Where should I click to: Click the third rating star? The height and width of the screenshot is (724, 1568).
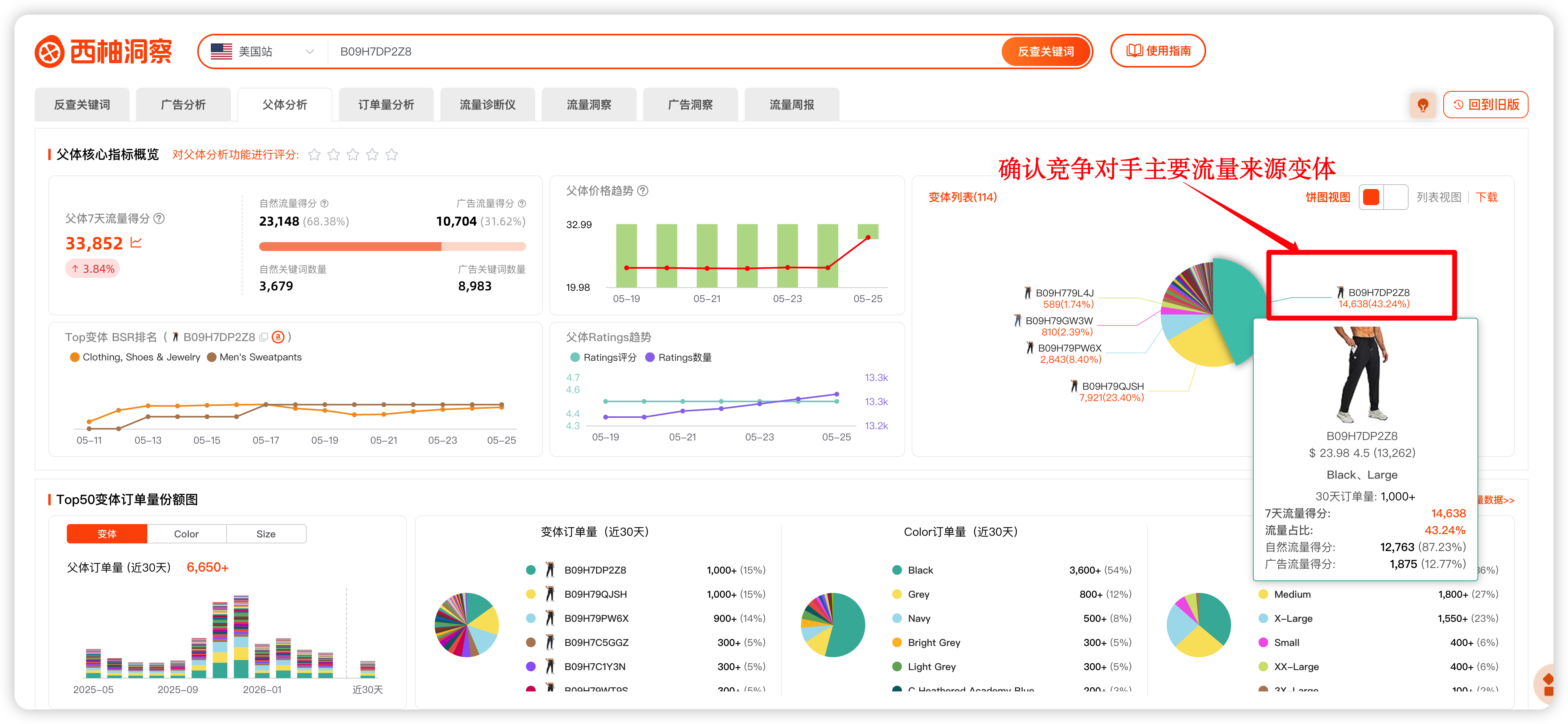(353, 154)
